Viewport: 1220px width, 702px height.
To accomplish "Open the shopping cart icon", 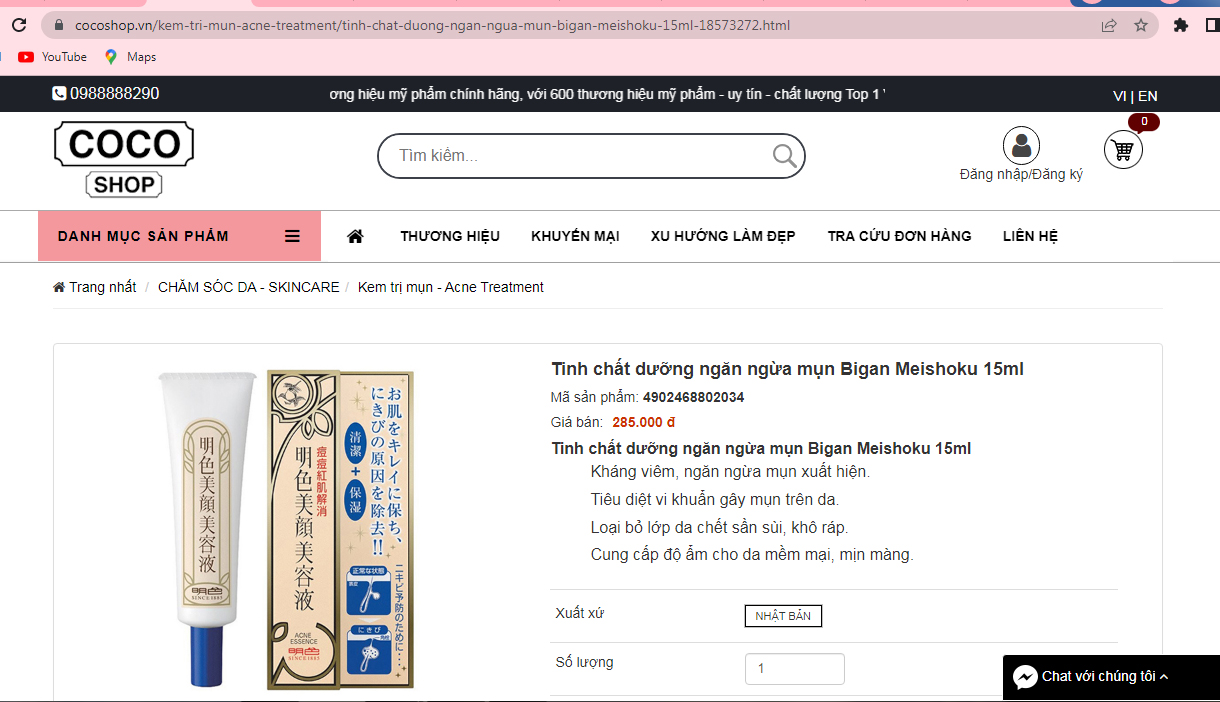I will [x=1123, y=150].
